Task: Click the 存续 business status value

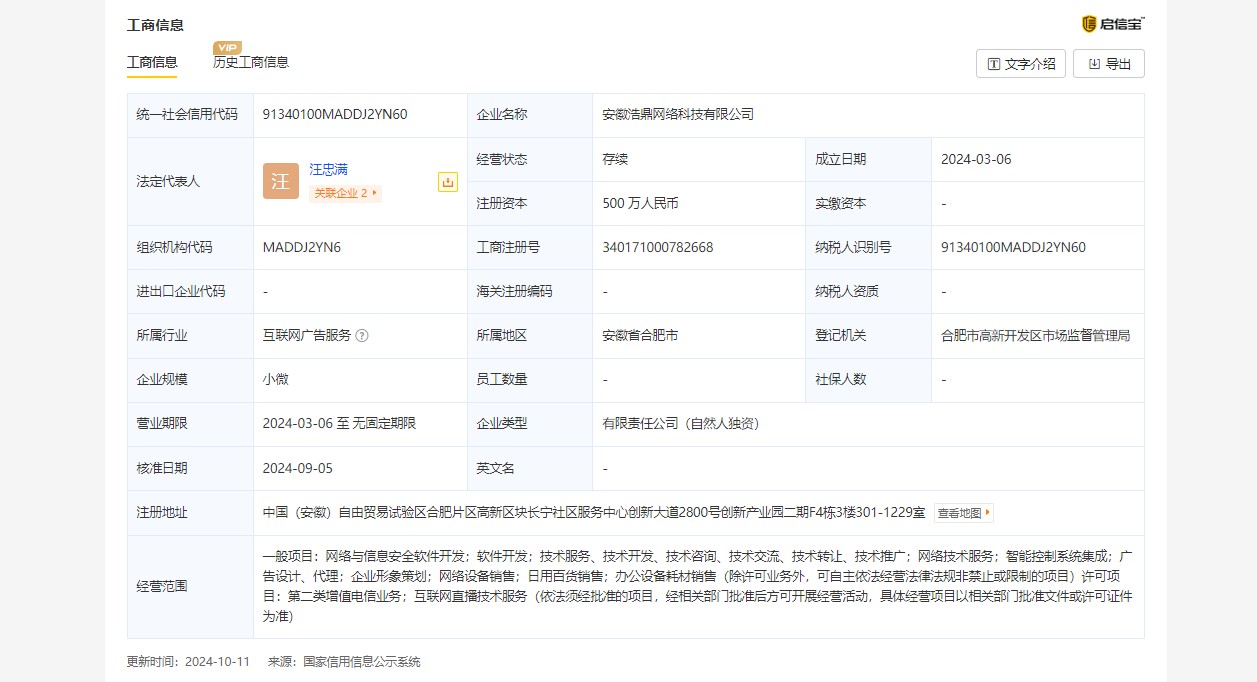Action: [615, 159]
